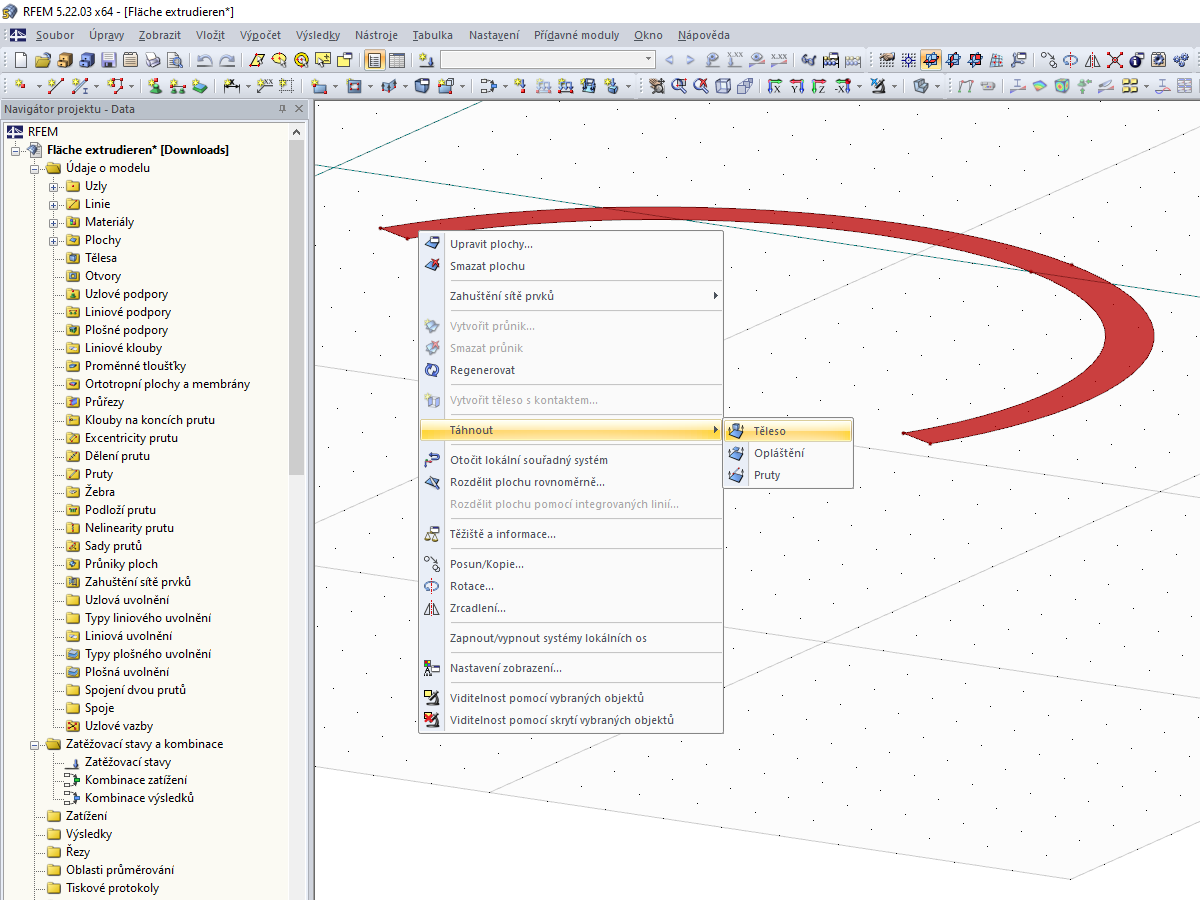Open the Soubor menu
Viewport: 1200px width, 900px height.
point(55,35)
